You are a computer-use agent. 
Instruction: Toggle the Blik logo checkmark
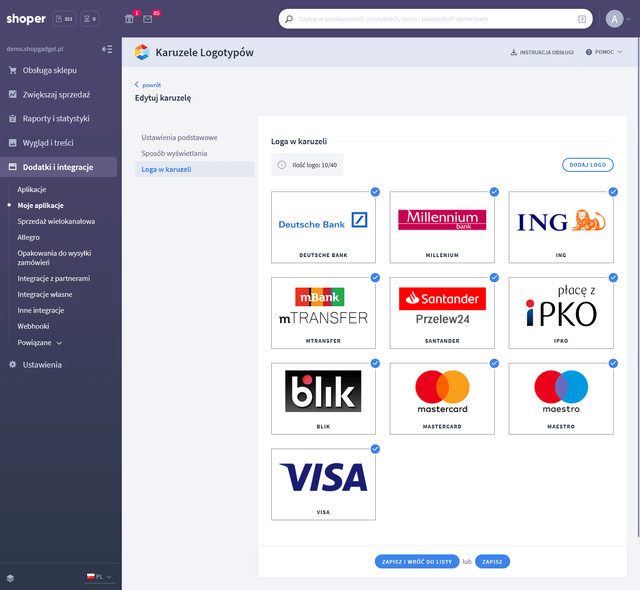tap(375, 363)
